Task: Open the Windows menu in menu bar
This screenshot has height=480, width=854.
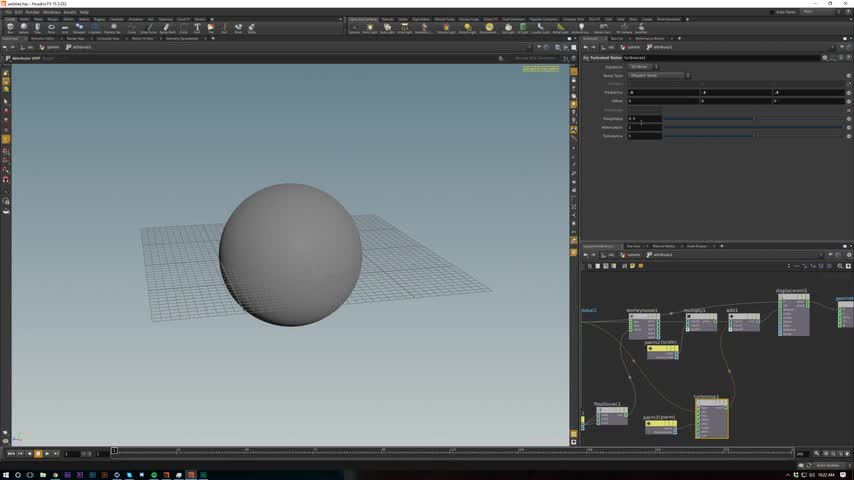Action: click(52, 12)
